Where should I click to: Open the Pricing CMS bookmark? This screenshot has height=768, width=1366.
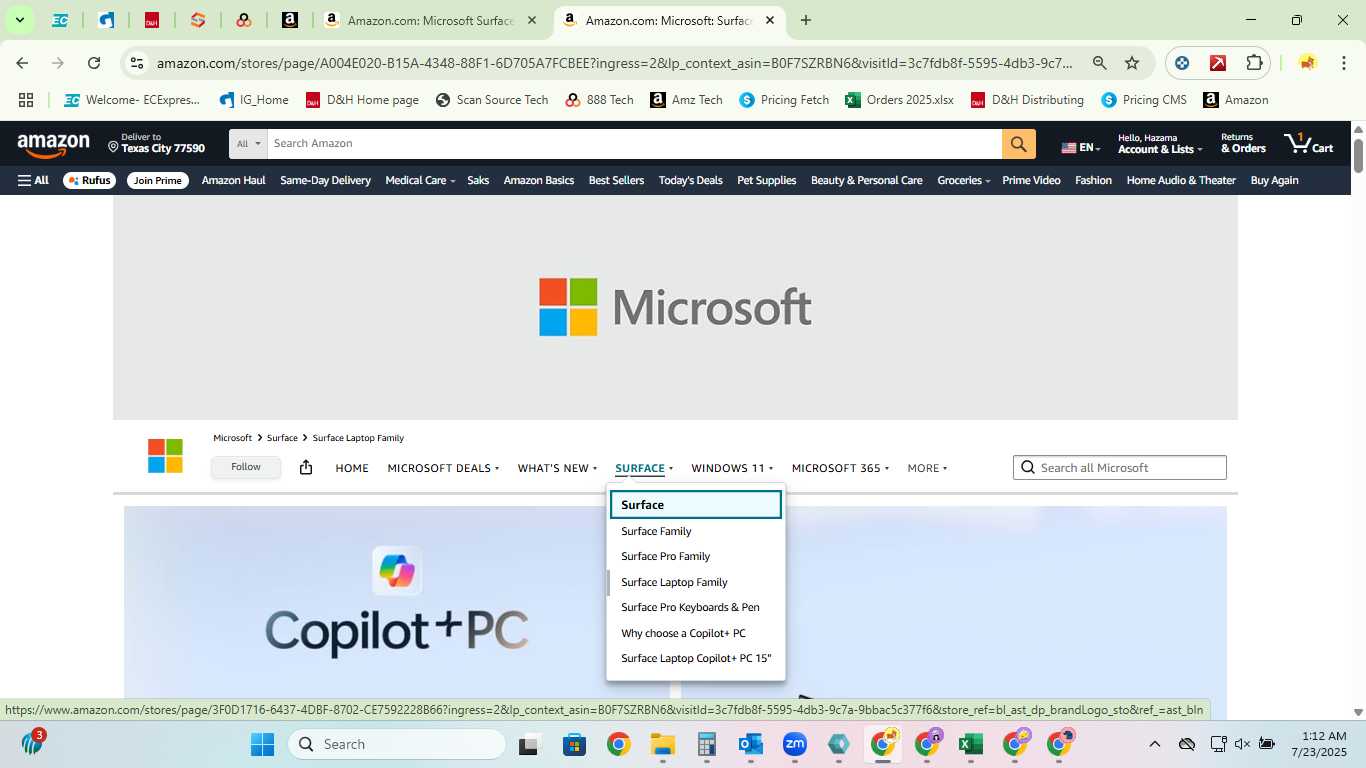pos(1144,100)
